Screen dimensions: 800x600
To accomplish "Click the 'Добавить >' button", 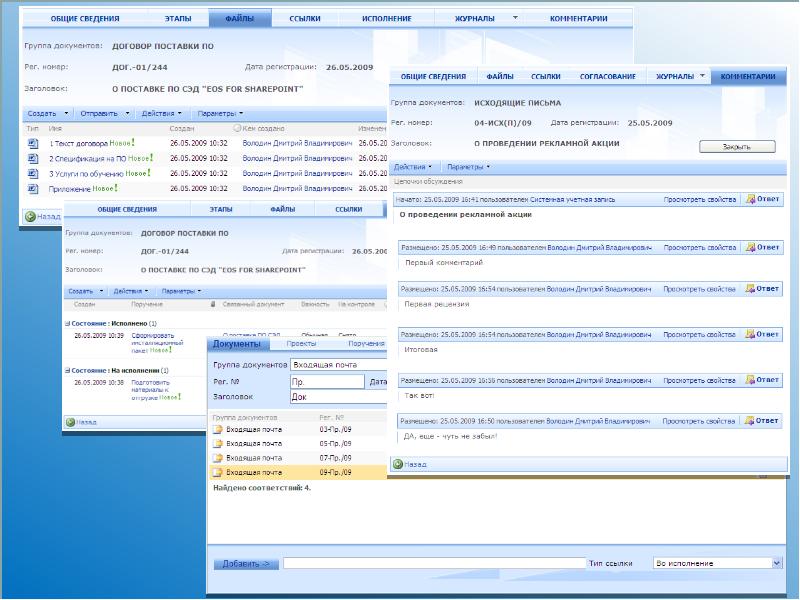I will coord(245,564).
